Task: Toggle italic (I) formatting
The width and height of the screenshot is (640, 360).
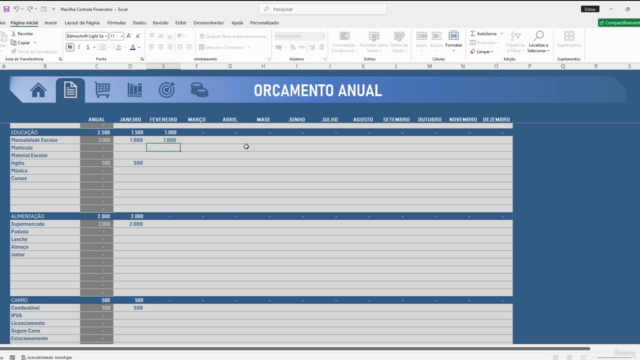Action: click(79, 47)
